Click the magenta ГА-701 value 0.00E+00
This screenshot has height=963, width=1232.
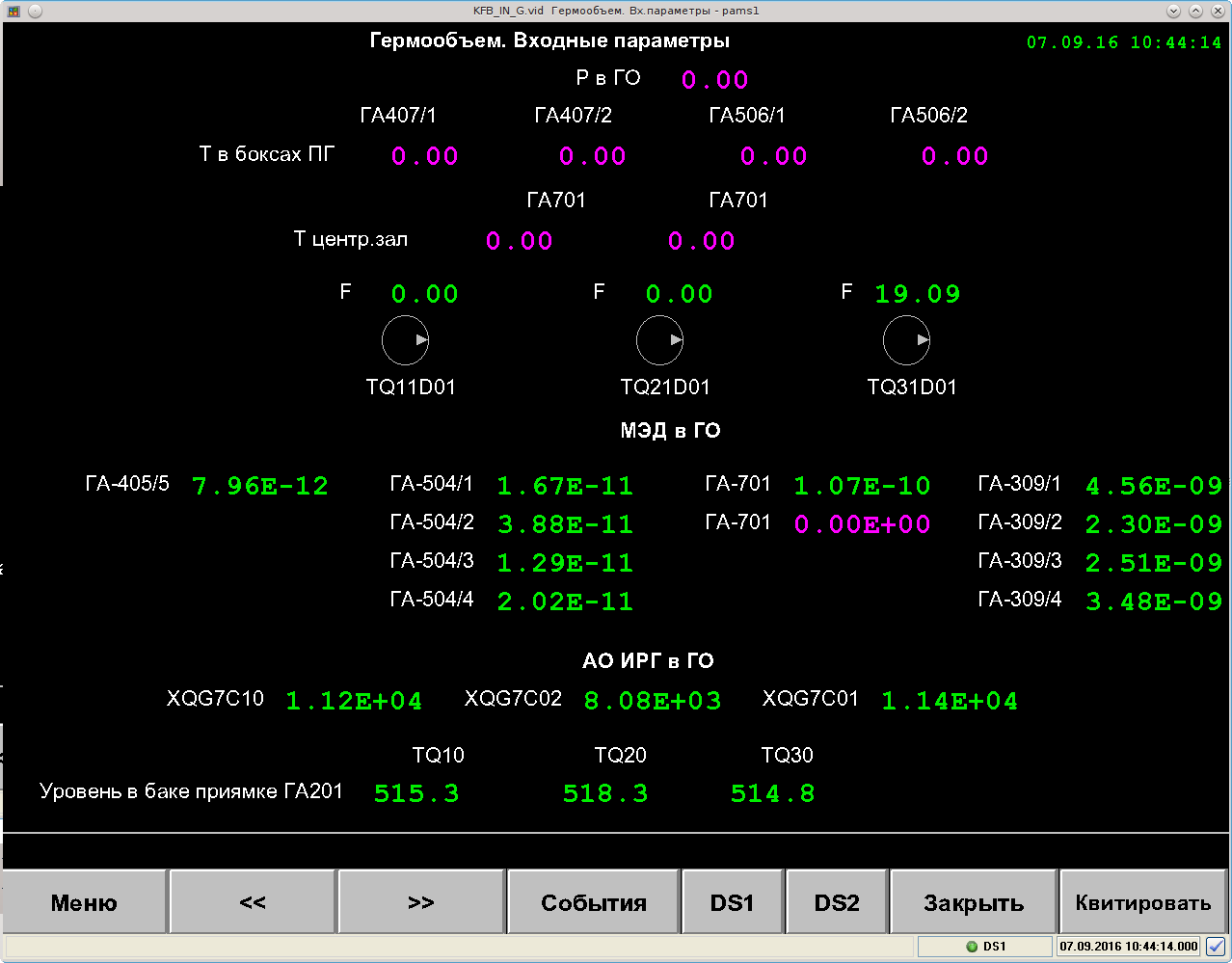click(862, 524)
